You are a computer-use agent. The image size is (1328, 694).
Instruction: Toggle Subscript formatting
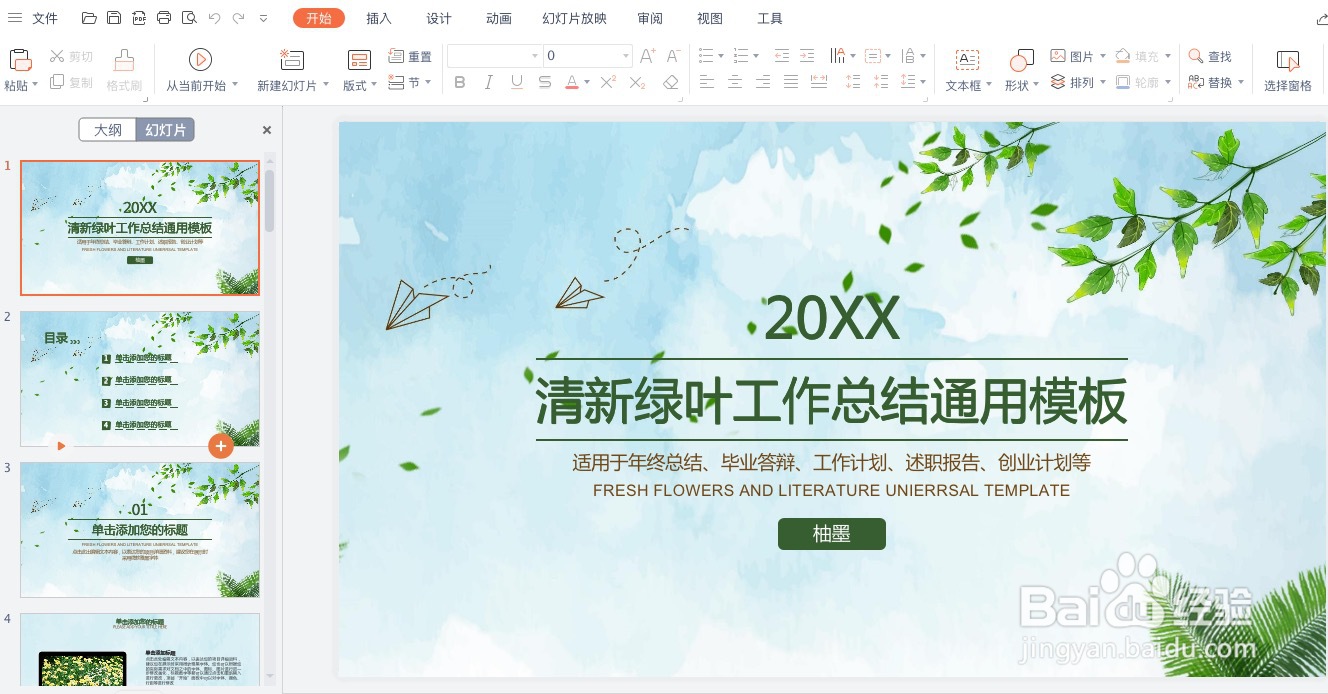click(637, 82)
